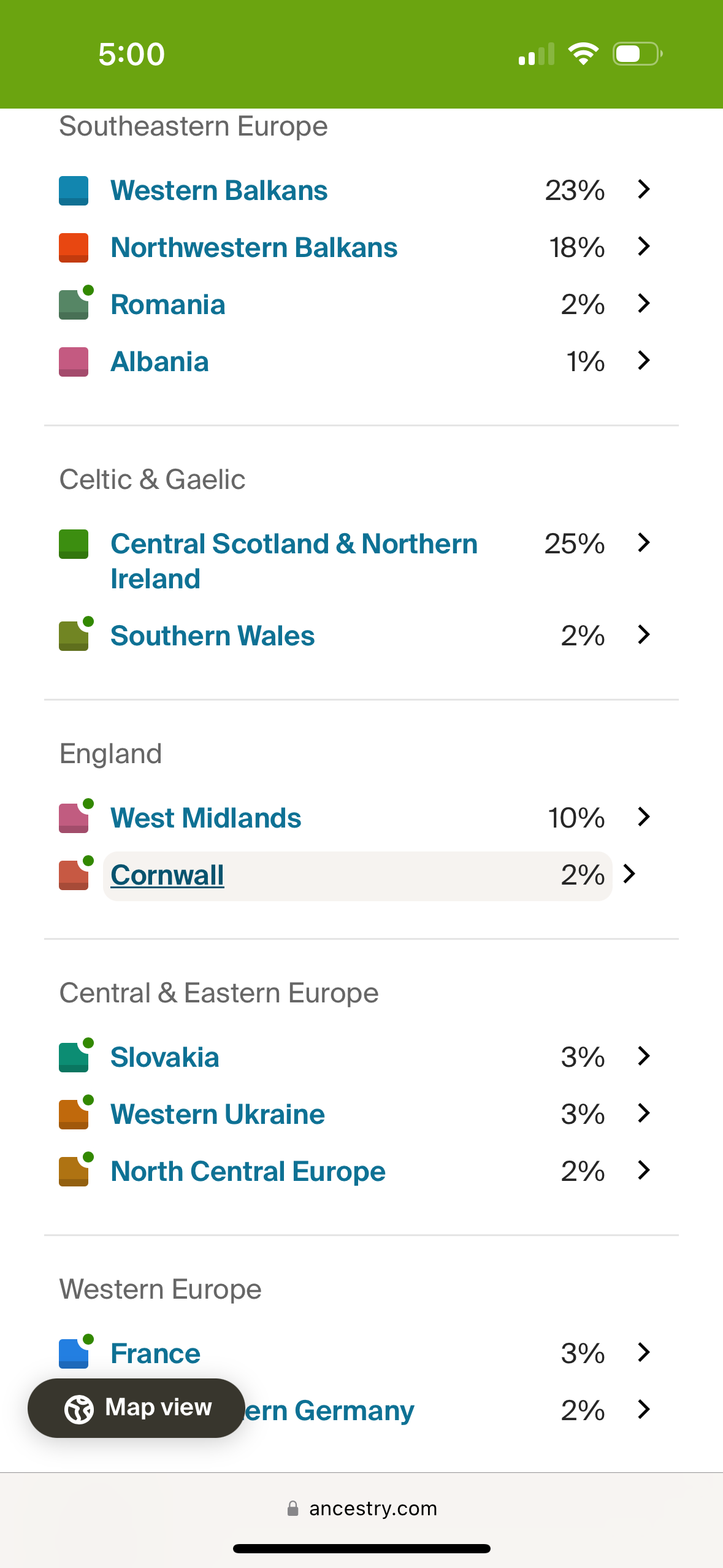Open the Cornwall region link
This screenshot has height=1568, width=723.
coord(167,875)
